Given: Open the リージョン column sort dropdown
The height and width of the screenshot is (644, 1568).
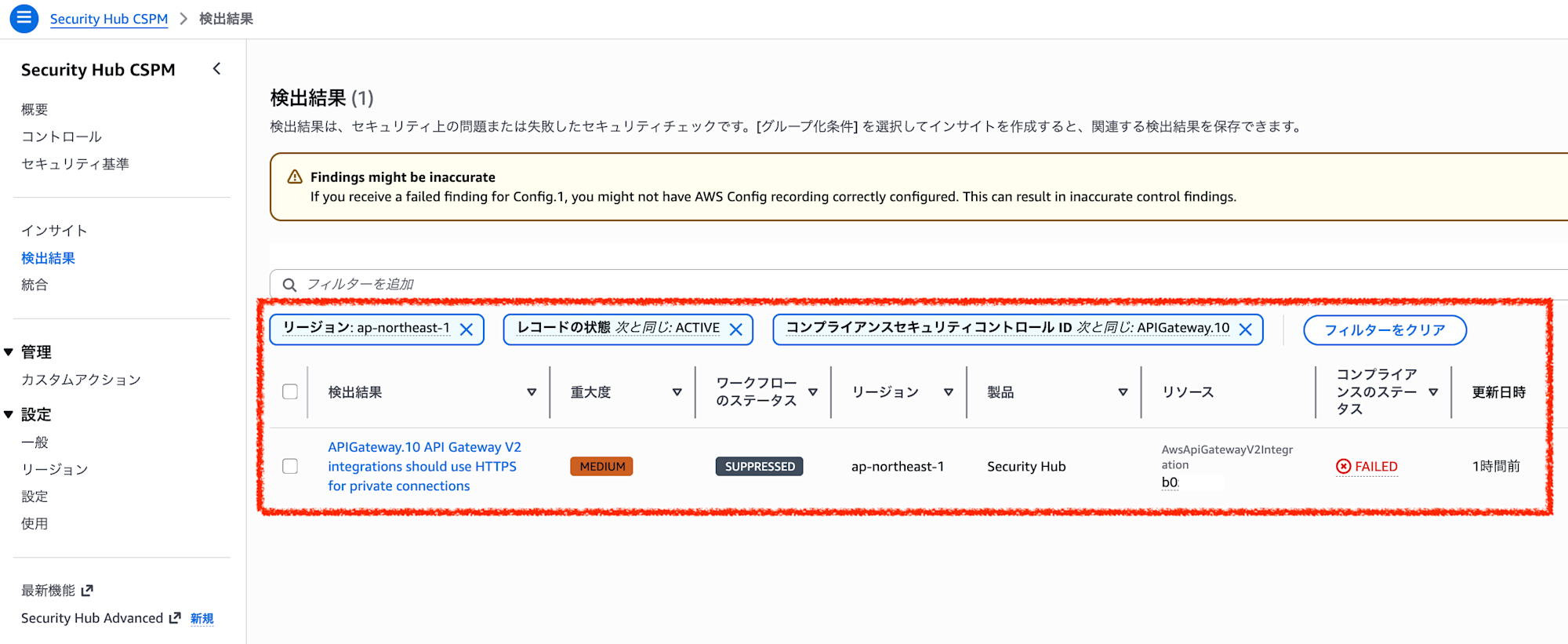Looking at the screenshot, I should tap(949, 392).
